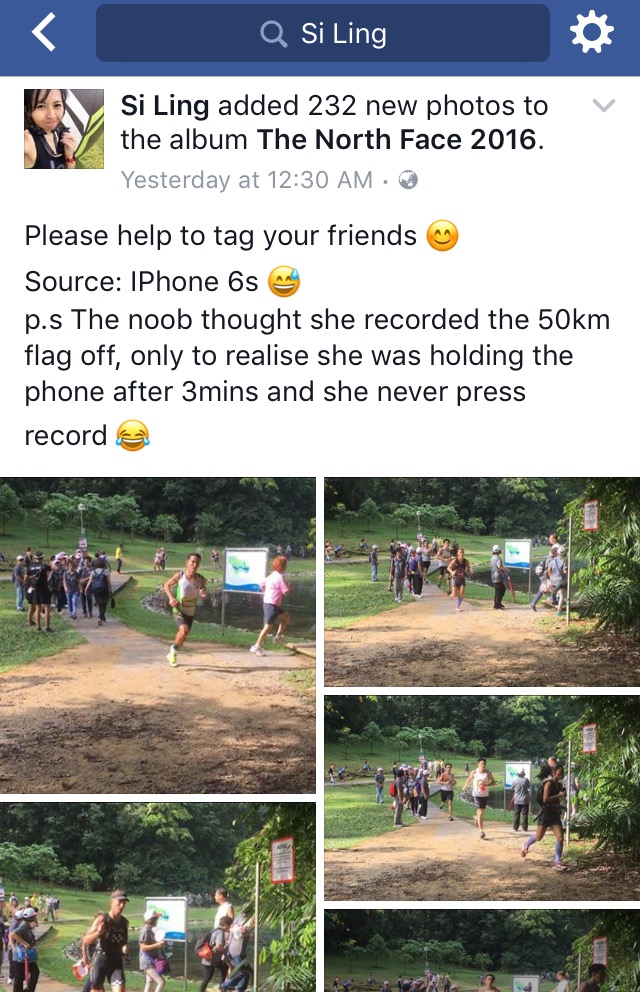Tap the smiling emoji after 'friends'
The height and width of the screenshot is (992, 640).
pyautogui.click(x=442, y=236)
